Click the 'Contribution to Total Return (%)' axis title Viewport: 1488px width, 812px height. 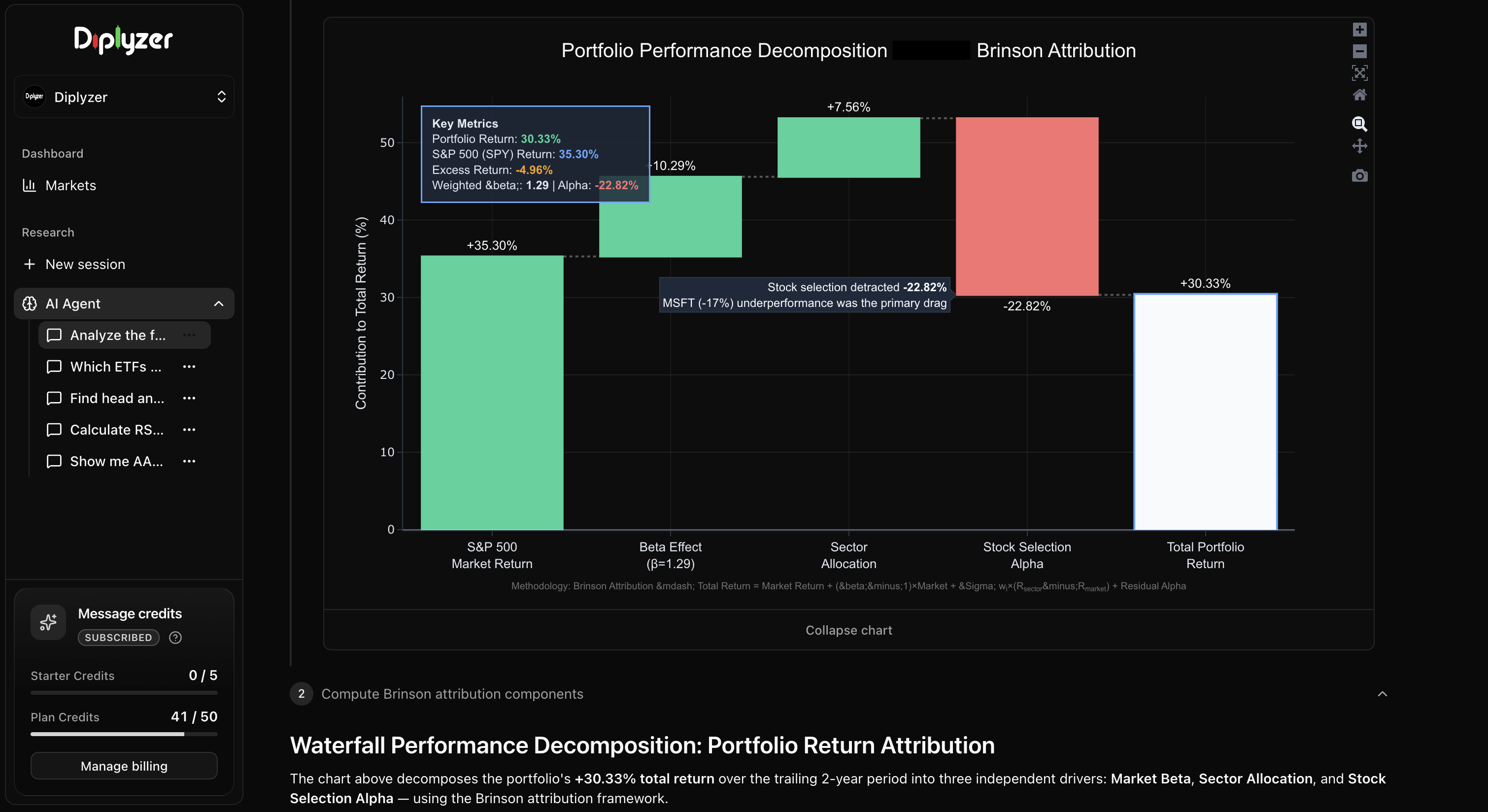(x=361, y=313)
